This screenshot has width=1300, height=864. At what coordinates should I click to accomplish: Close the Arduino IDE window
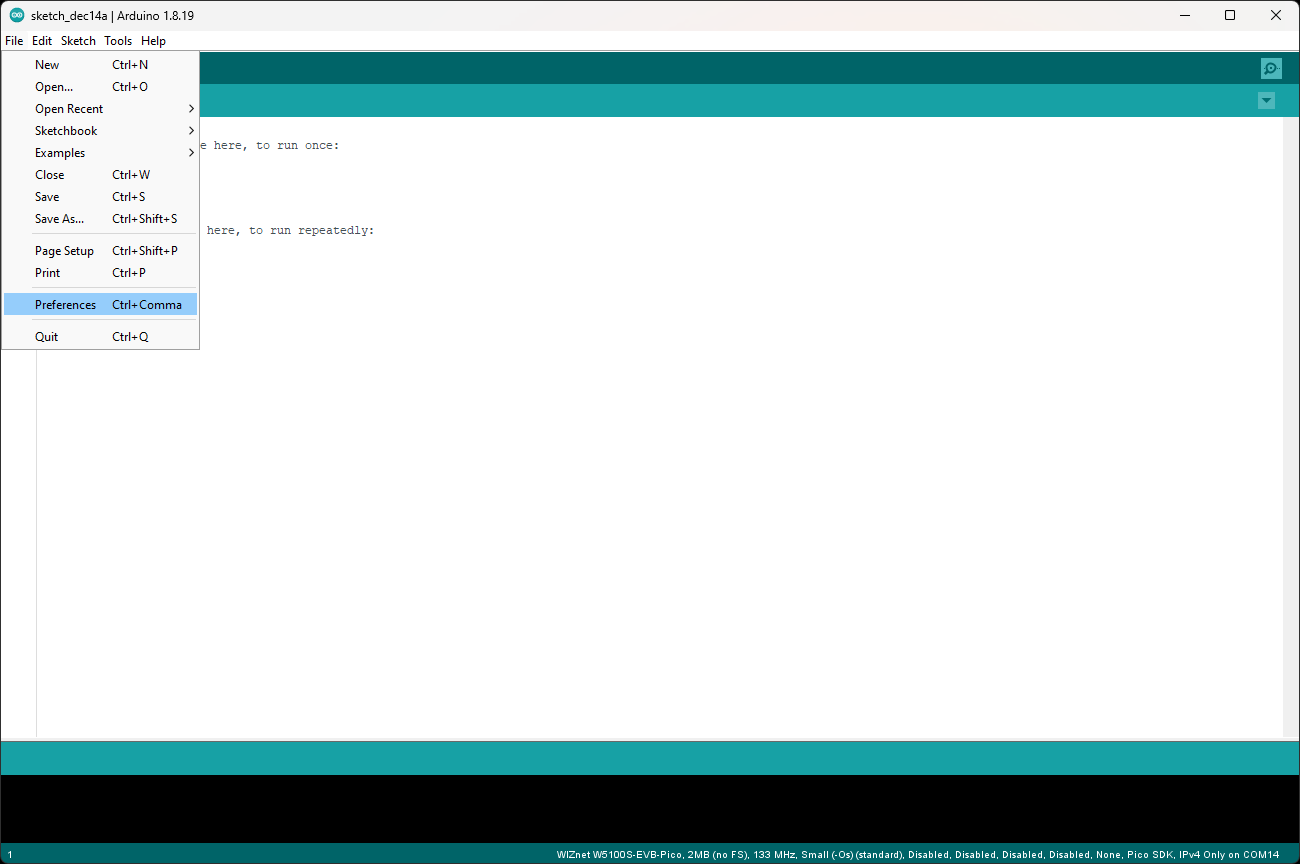tap(1276, 15)
